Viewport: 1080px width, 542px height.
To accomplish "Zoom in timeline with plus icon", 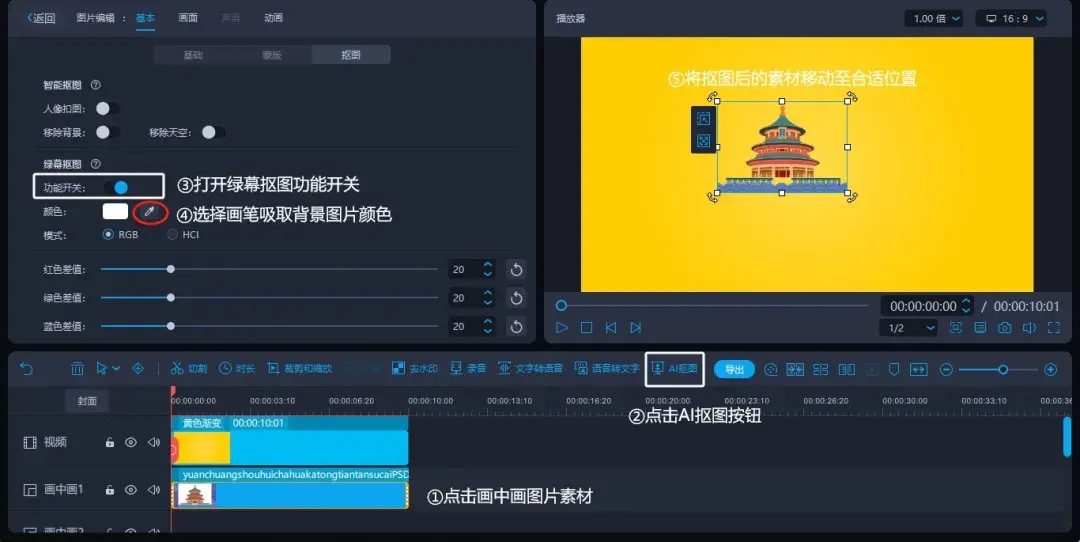I will 1050,370.
